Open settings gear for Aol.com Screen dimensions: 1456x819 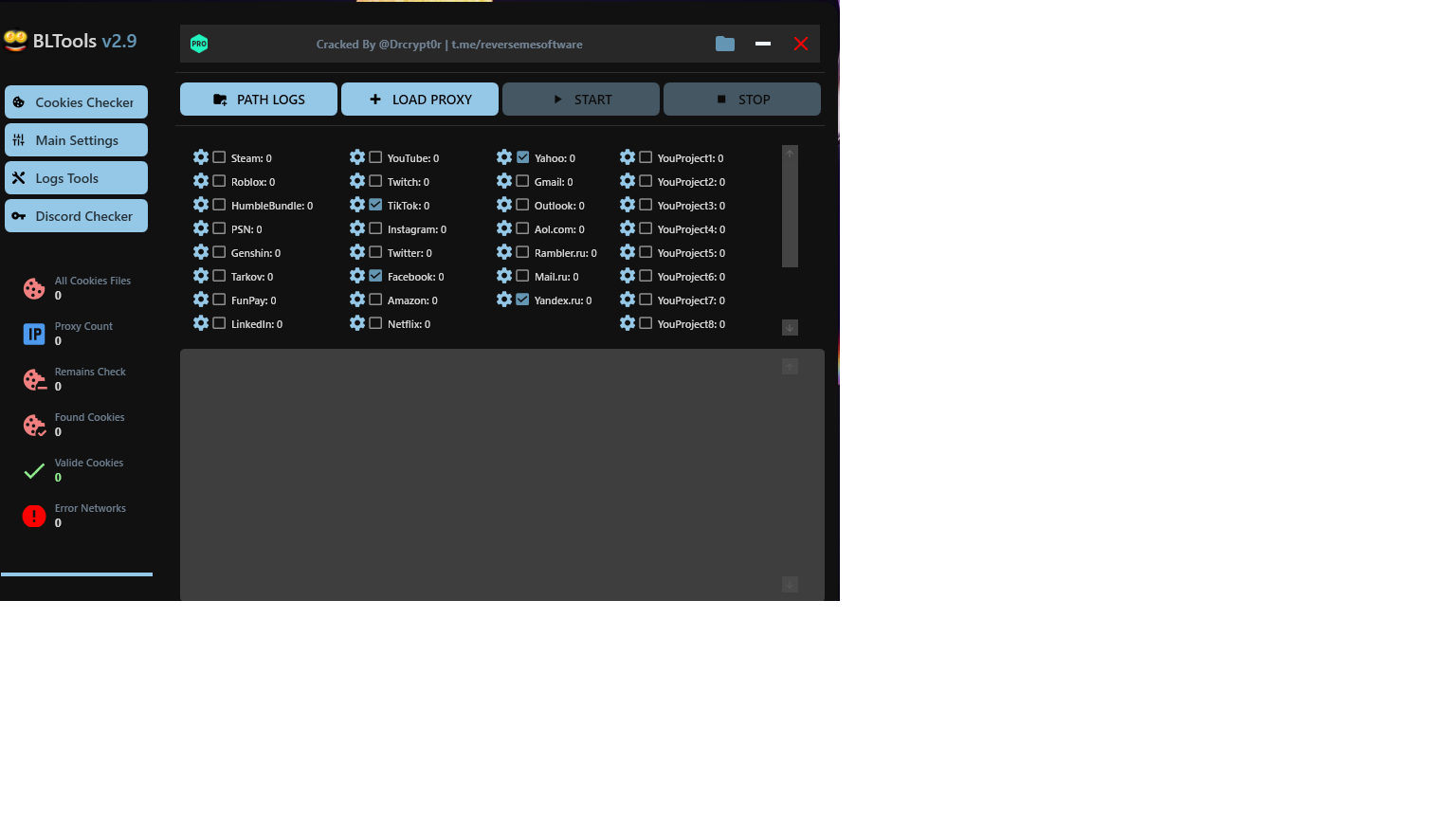[504, 228]
